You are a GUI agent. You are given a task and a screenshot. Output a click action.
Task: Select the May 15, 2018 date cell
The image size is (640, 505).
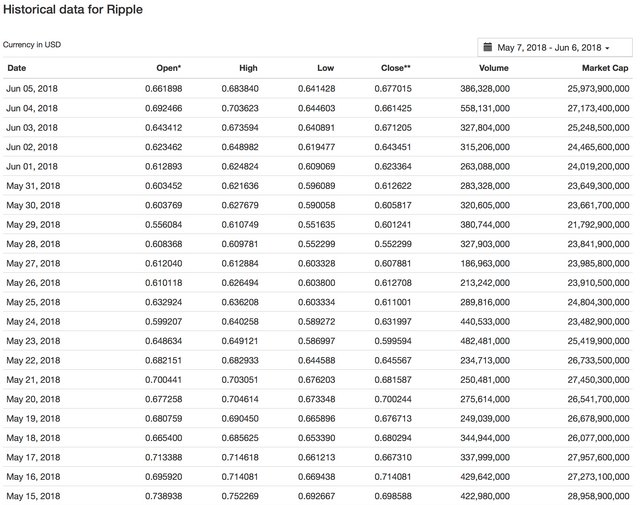tap(33, 496)
